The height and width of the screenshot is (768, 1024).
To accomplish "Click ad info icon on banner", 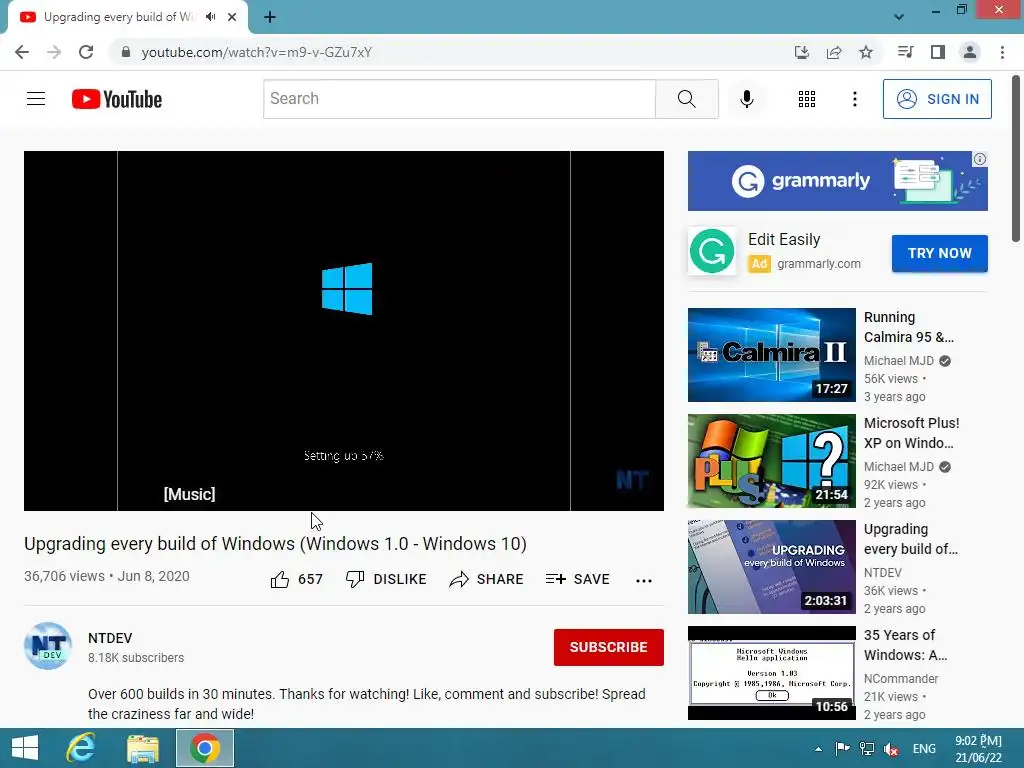I will (980, 159).
